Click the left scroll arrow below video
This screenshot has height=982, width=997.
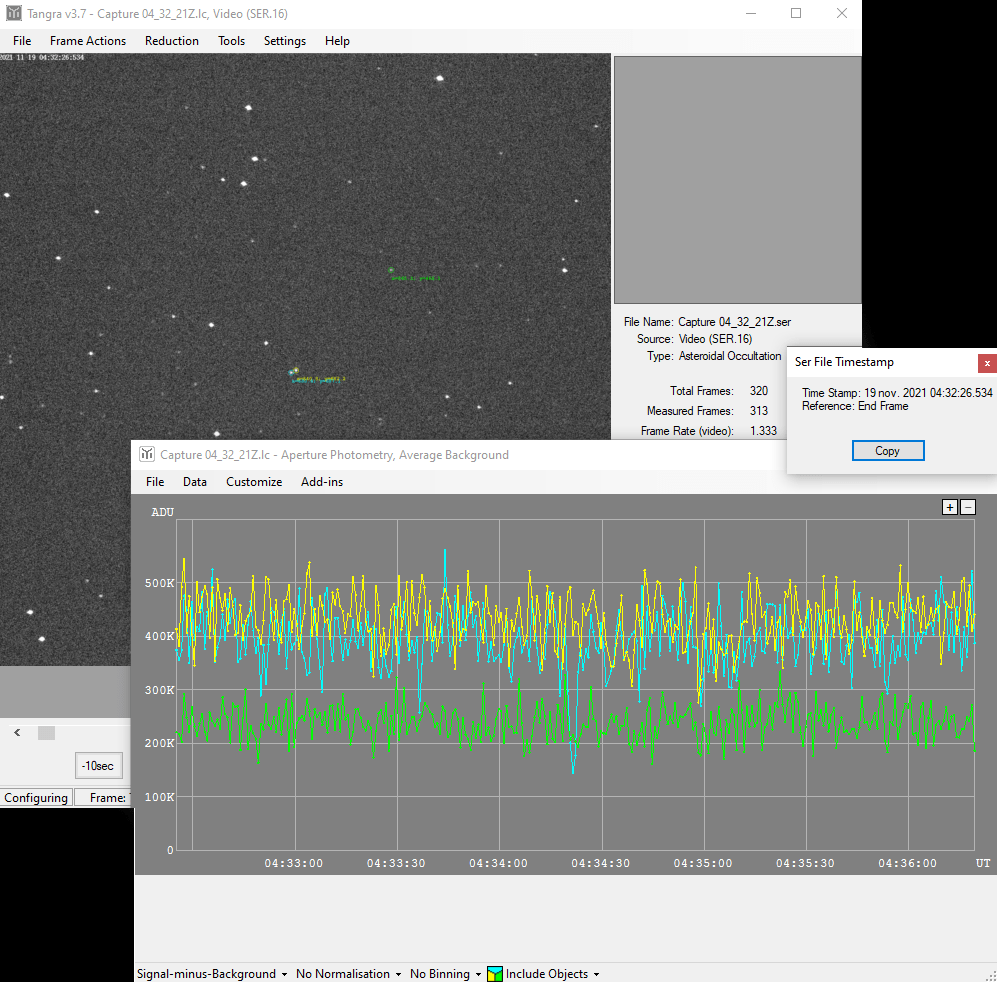(x=17, y=733)
